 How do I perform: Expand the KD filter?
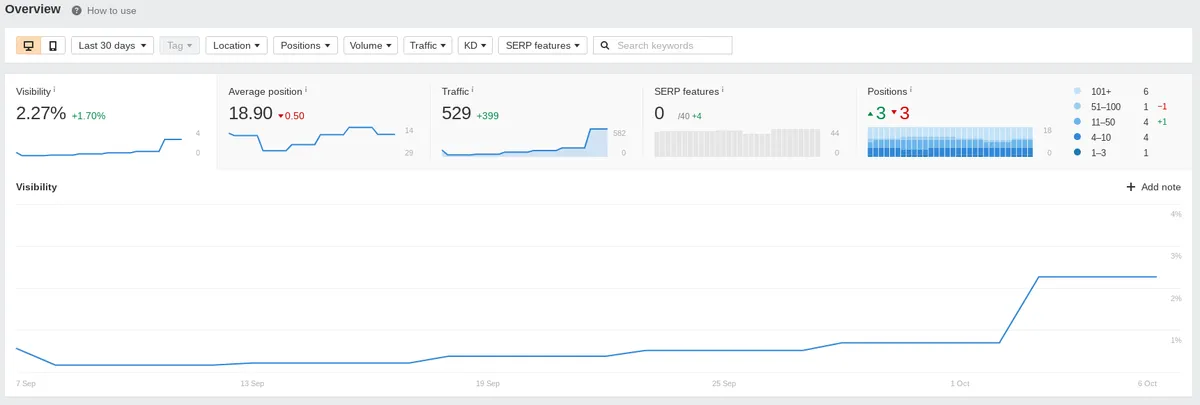(475, 45)
